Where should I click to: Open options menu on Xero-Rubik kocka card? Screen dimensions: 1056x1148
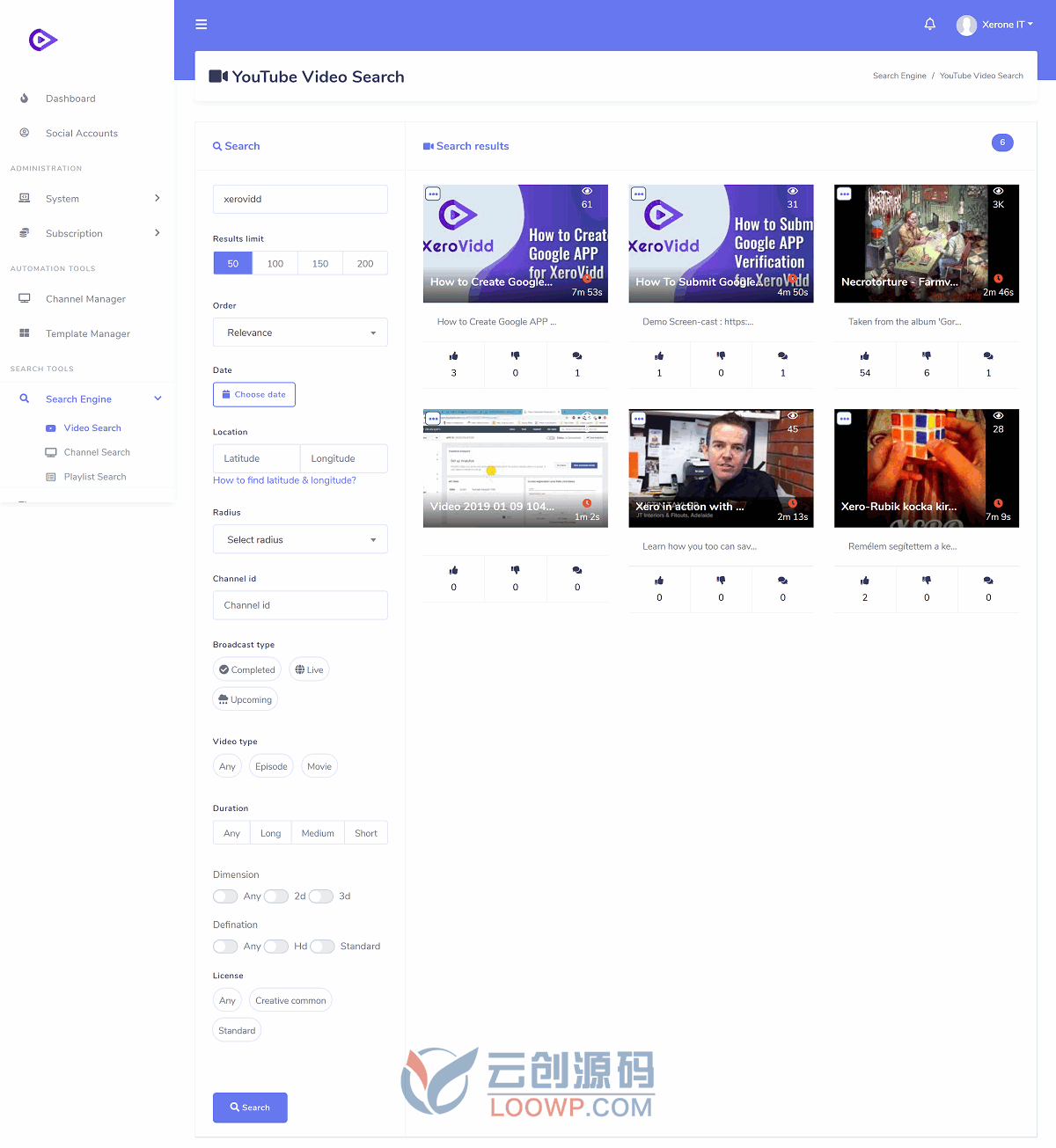click(844, 419)
